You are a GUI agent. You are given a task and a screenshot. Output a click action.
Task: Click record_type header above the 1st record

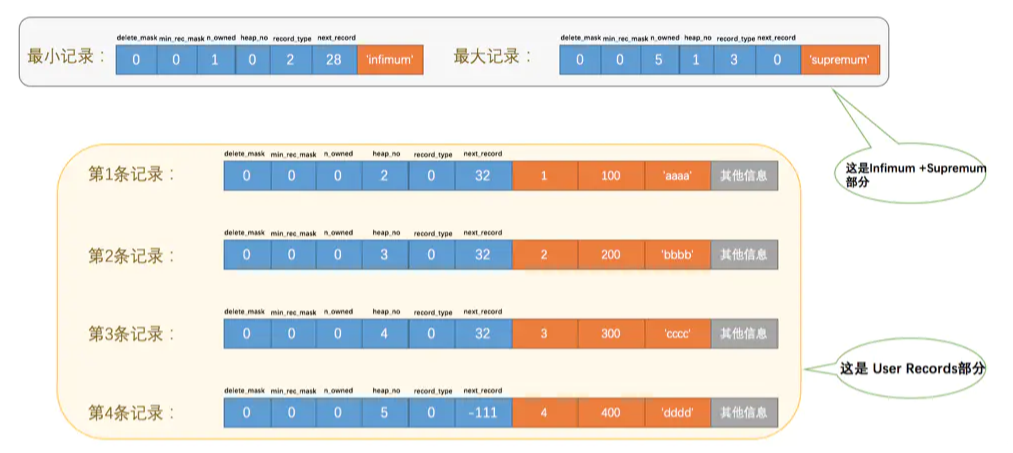pos(433,155)
